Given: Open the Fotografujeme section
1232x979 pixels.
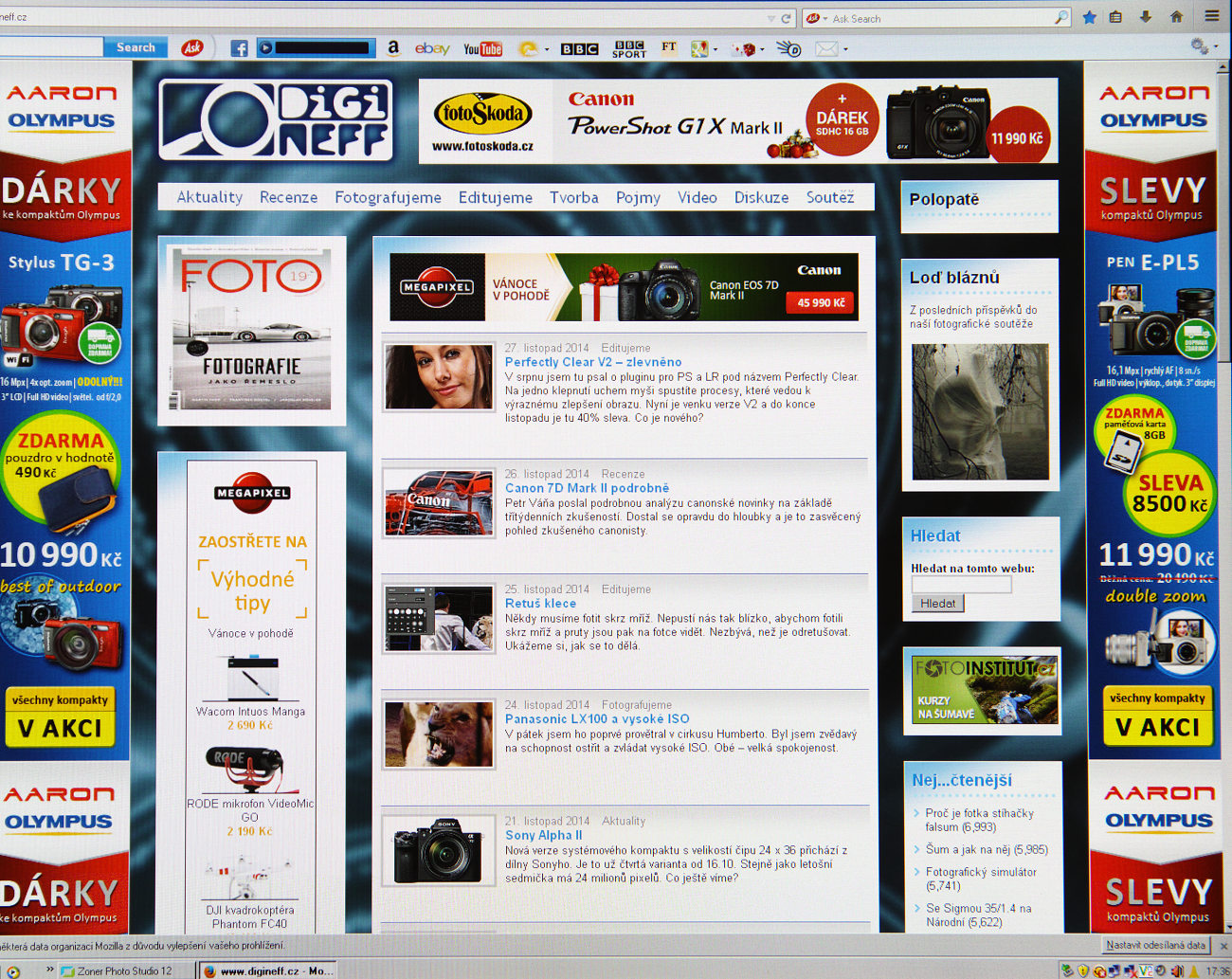Looking at the screenshot, I should pos(388,197).
